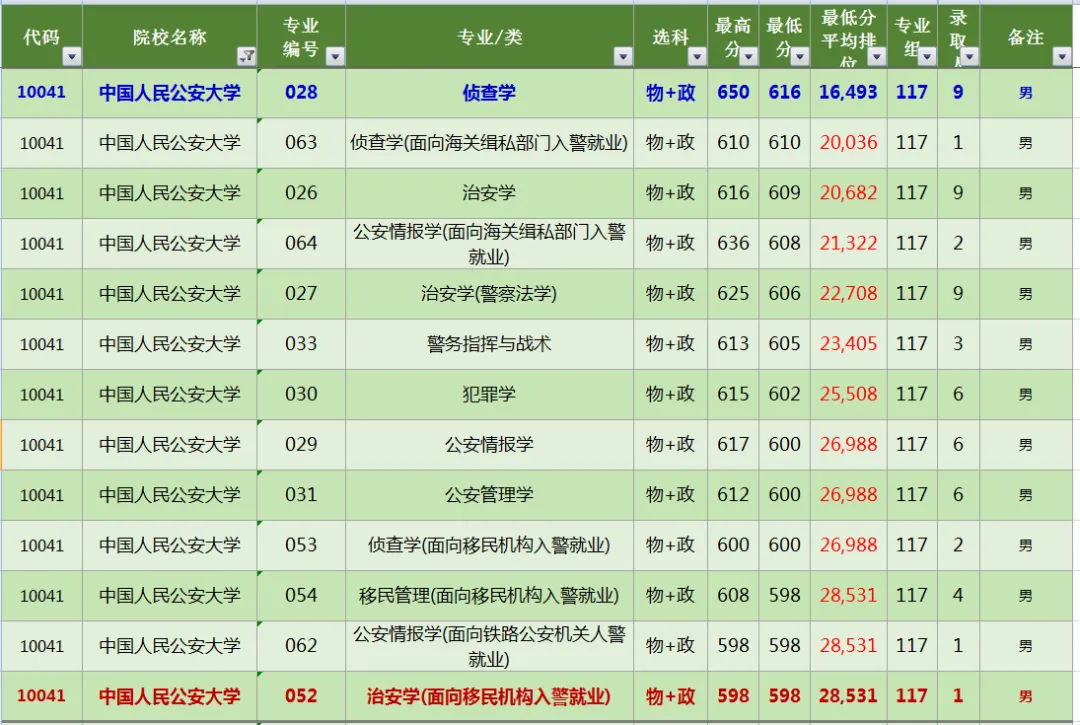Select the ranking value 16,493
Viewport: 1080px width, 725px height.
[849, 92]
